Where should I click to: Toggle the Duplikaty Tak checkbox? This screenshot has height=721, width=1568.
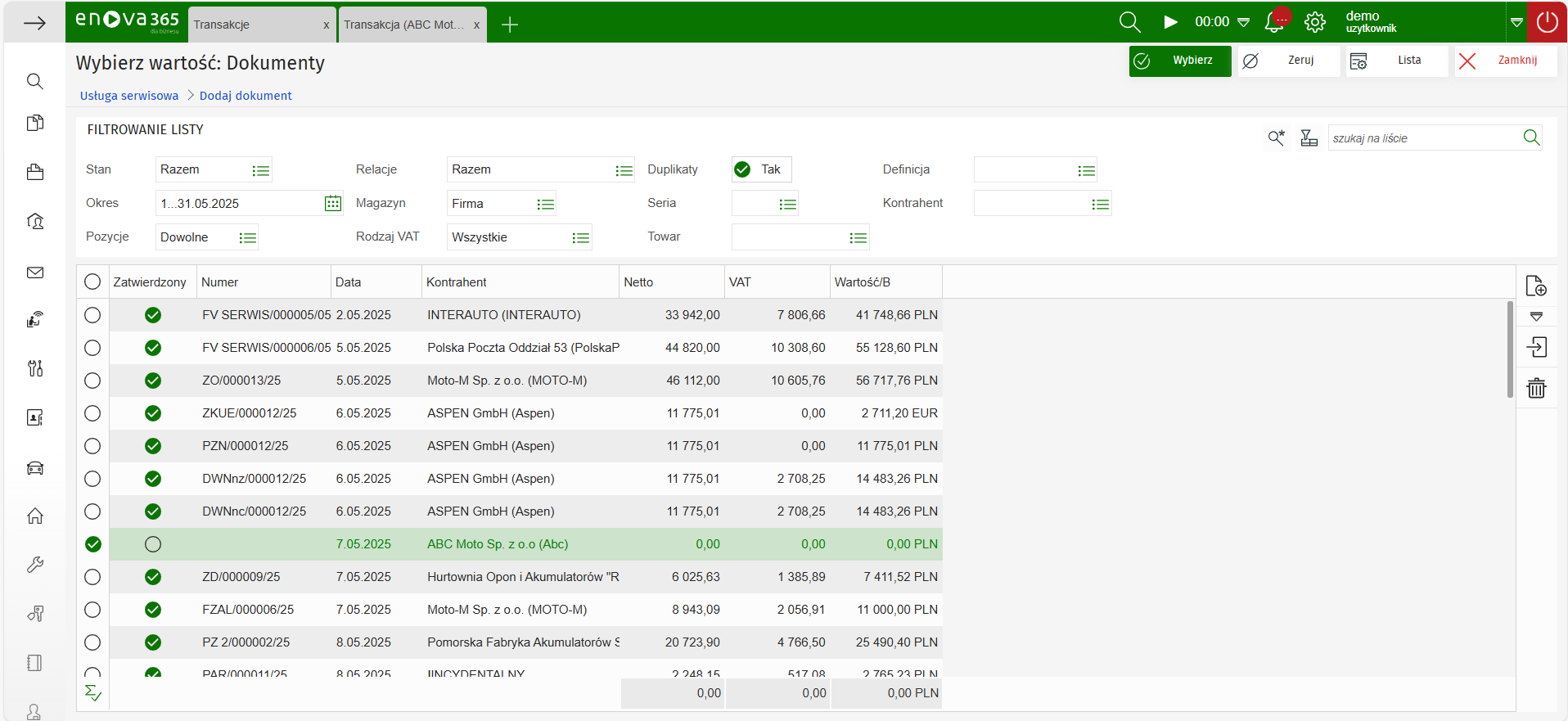point(742,169)
